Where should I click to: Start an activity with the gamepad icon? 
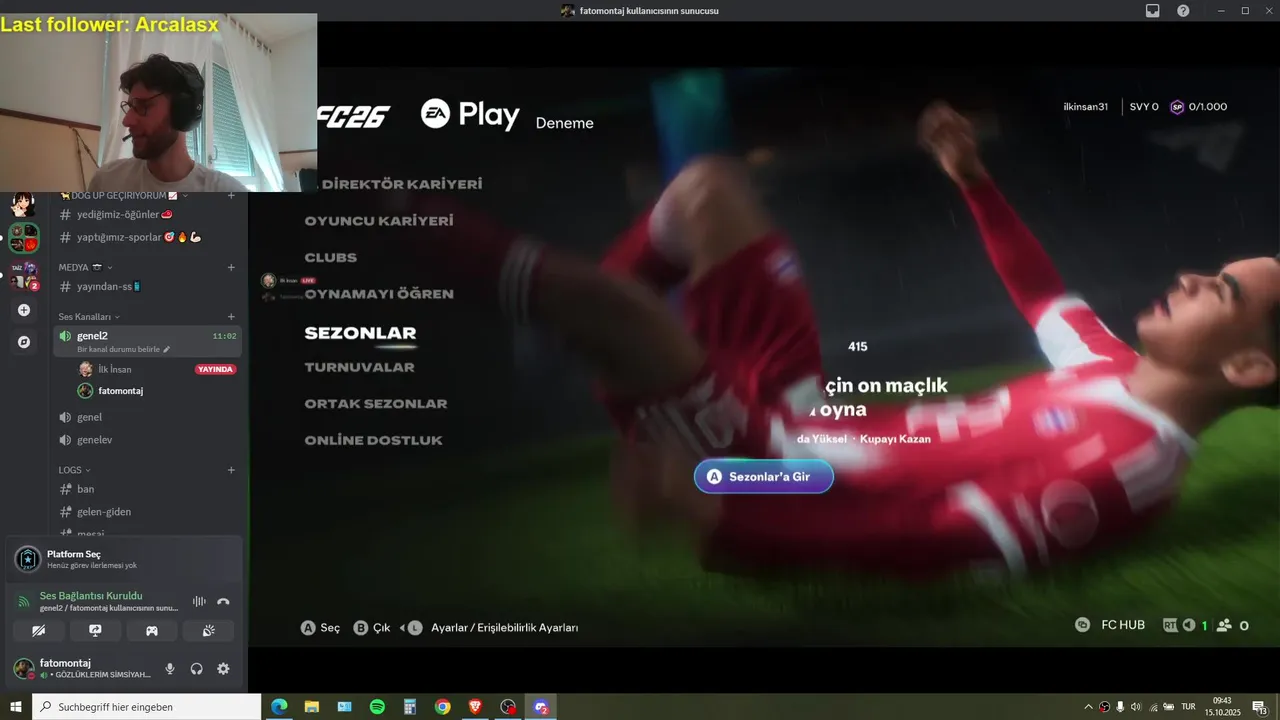pos(152,631)
